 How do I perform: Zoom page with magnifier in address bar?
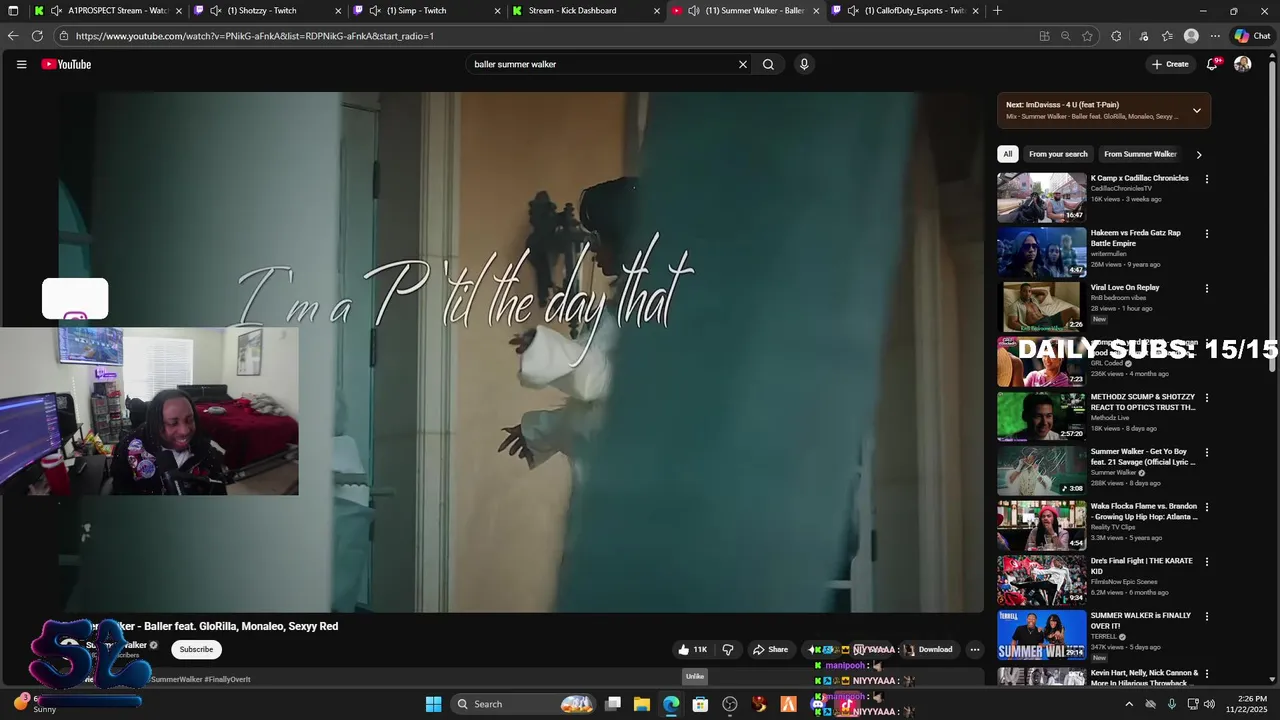point(1065,36)
